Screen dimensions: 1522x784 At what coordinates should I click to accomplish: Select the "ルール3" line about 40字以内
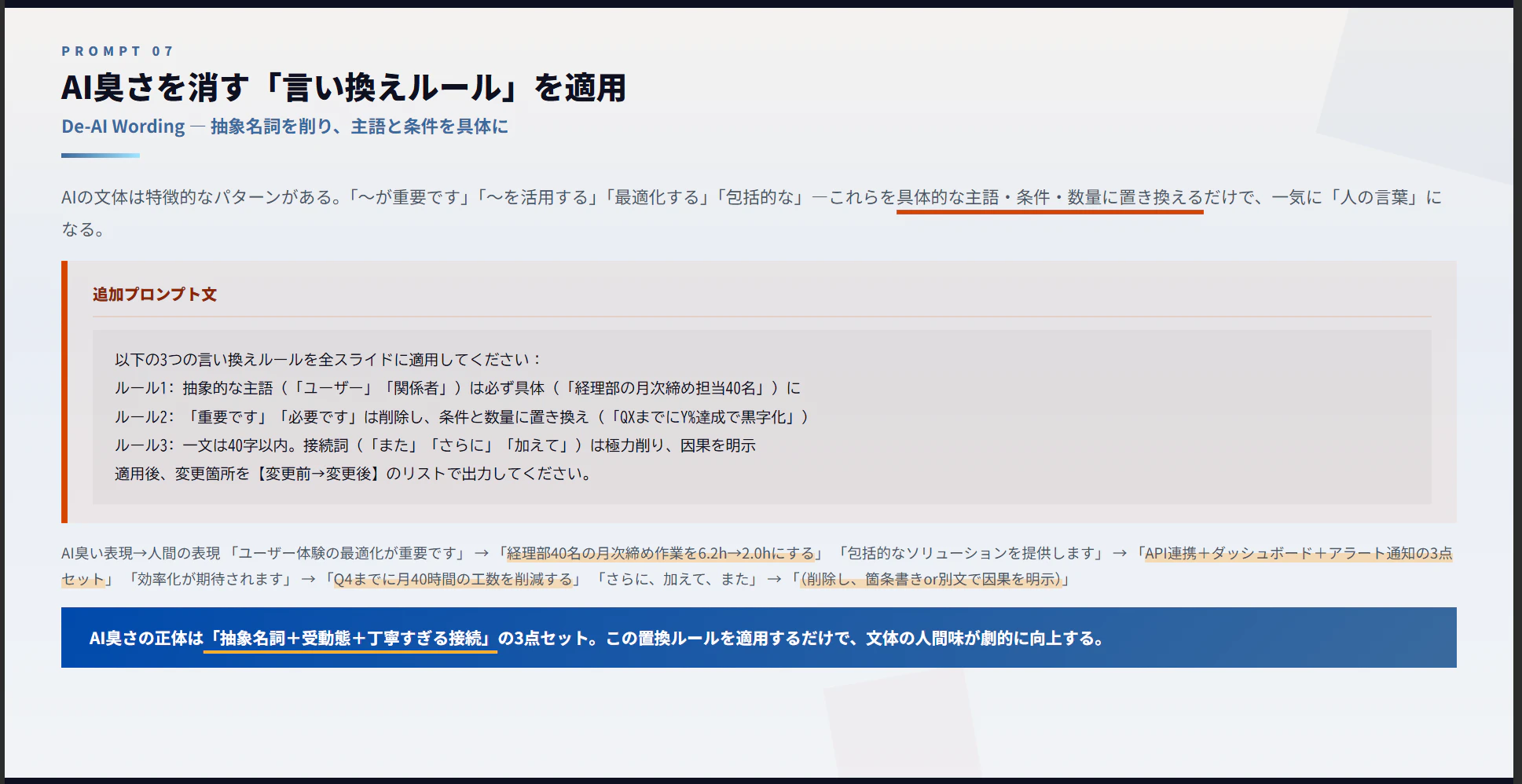435,445
